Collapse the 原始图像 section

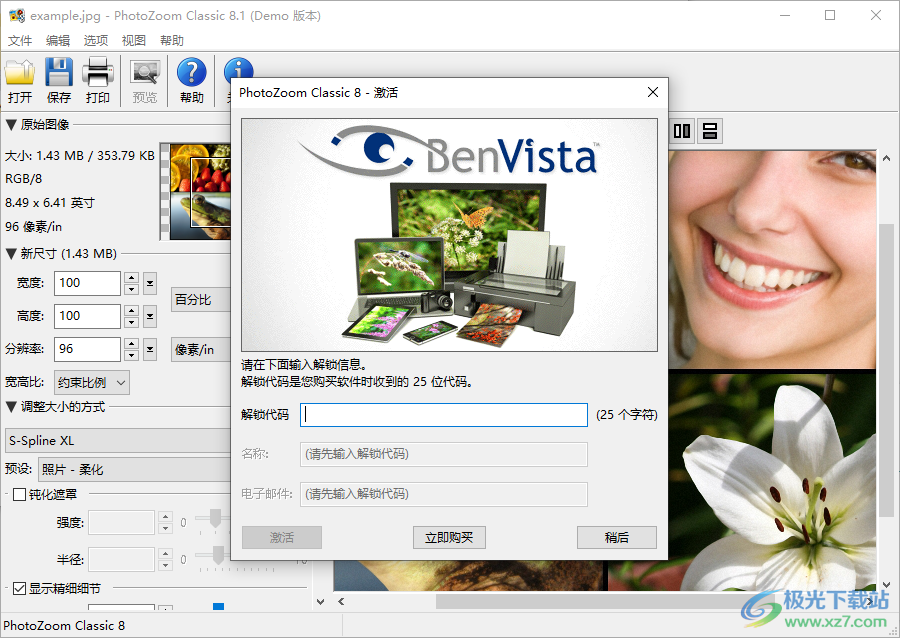point(11,125)
